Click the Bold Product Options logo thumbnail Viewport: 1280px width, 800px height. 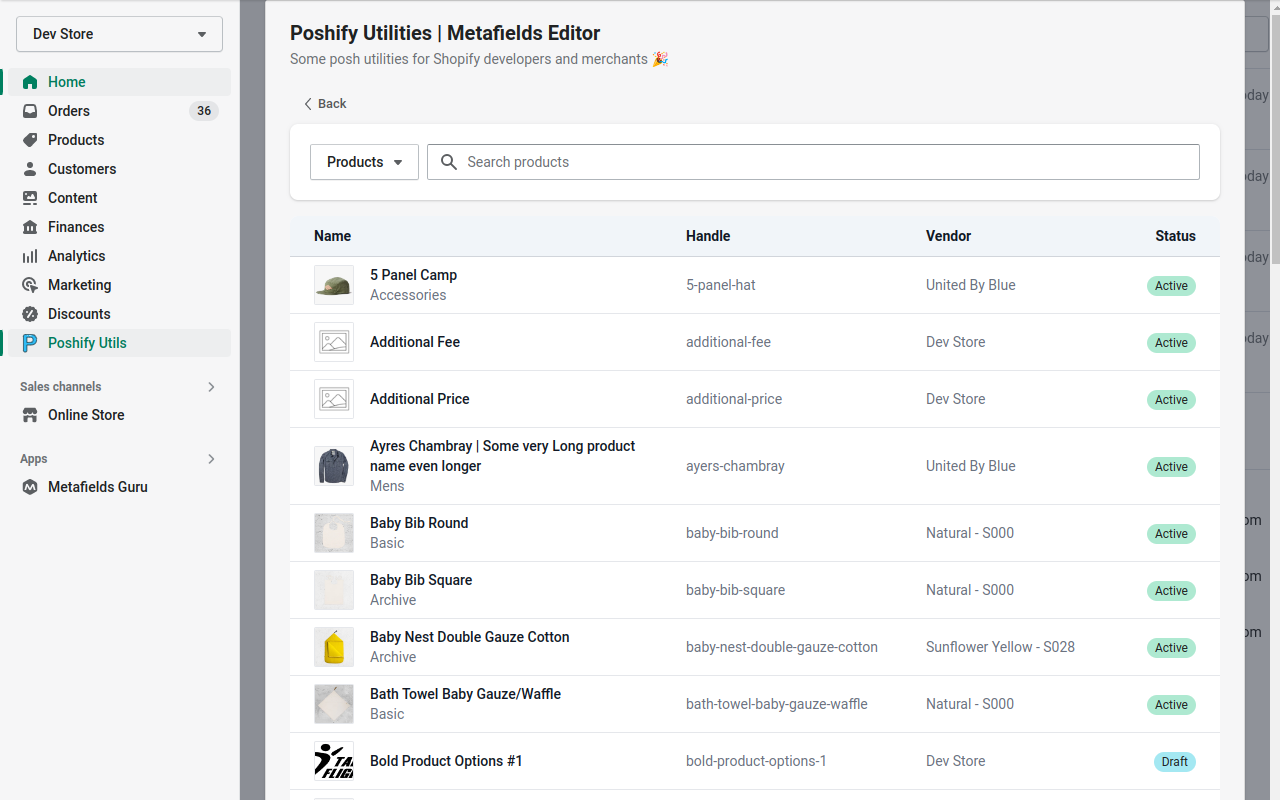point(334,761)
